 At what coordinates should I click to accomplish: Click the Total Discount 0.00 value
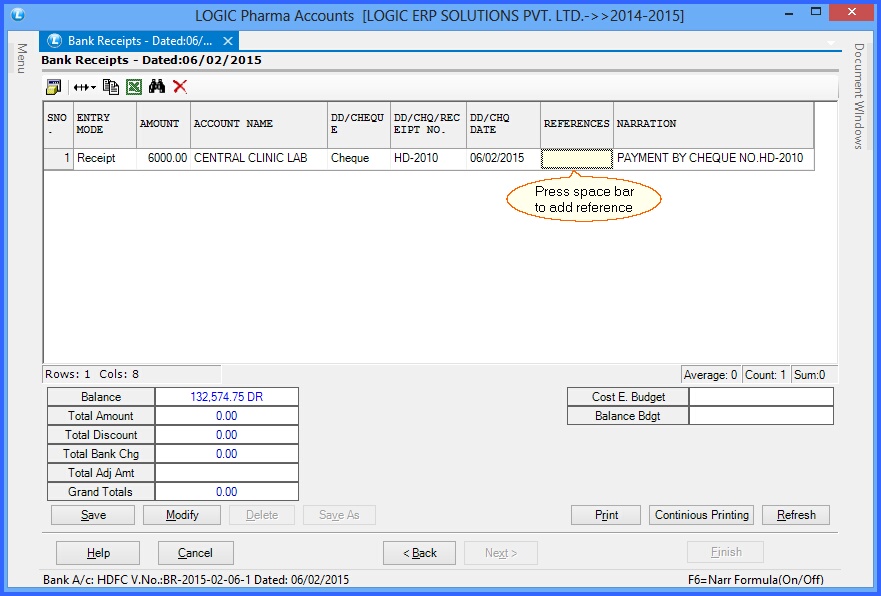click(x=226, y=435)
